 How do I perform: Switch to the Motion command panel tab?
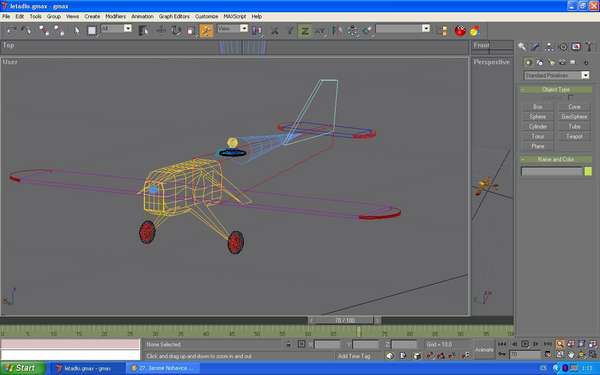click(563, 47)
